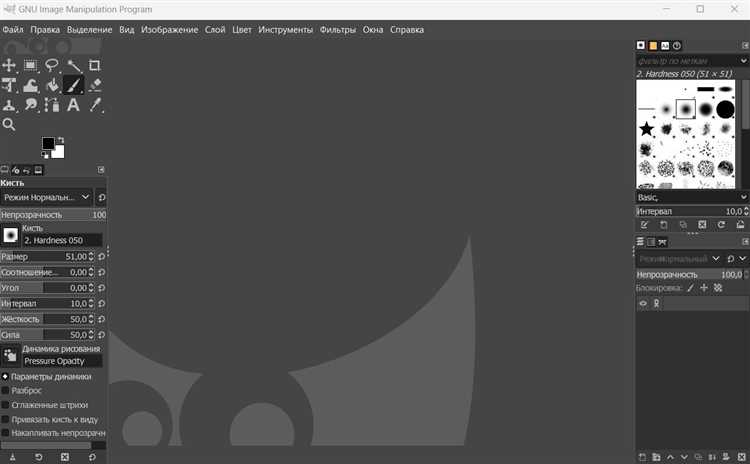Select the Clone stamp tool
750x464 pixels.
[9, 105]
